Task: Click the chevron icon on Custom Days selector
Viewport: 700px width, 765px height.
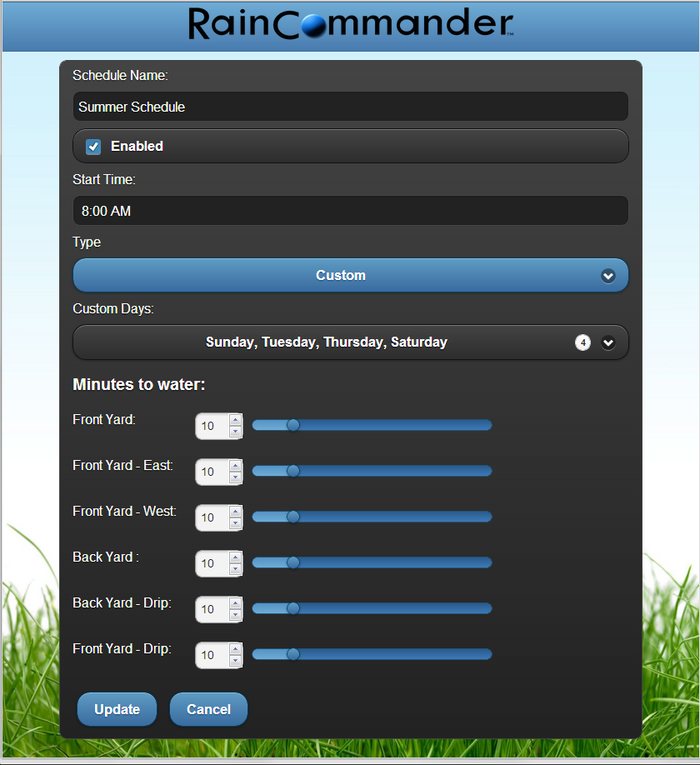Action: (x=608, y=342)
